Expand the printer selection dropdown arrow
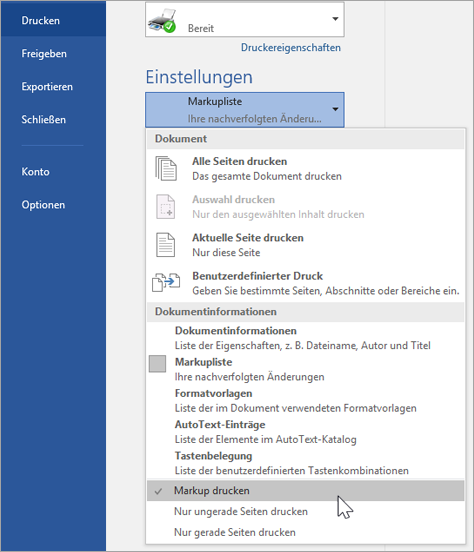This screenshot has width=474, height=552. (x=335, y=19)
